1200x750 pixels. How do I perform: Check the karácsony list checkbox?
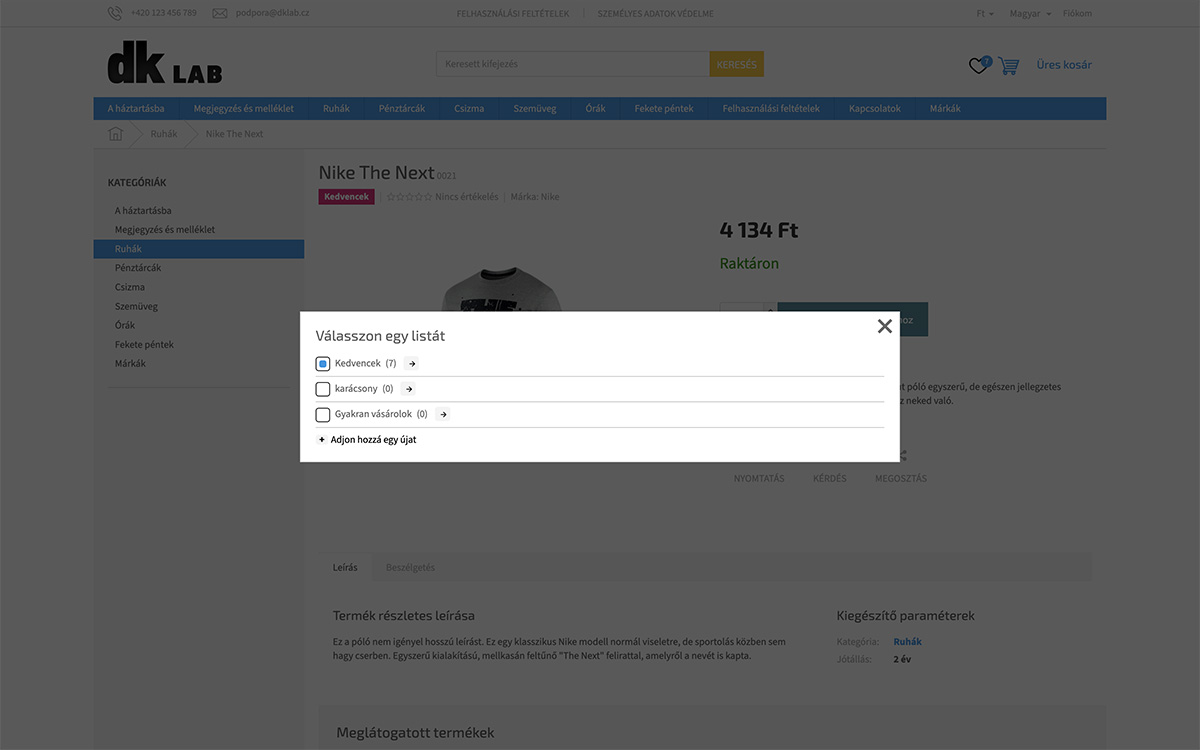tap(323, 389)
